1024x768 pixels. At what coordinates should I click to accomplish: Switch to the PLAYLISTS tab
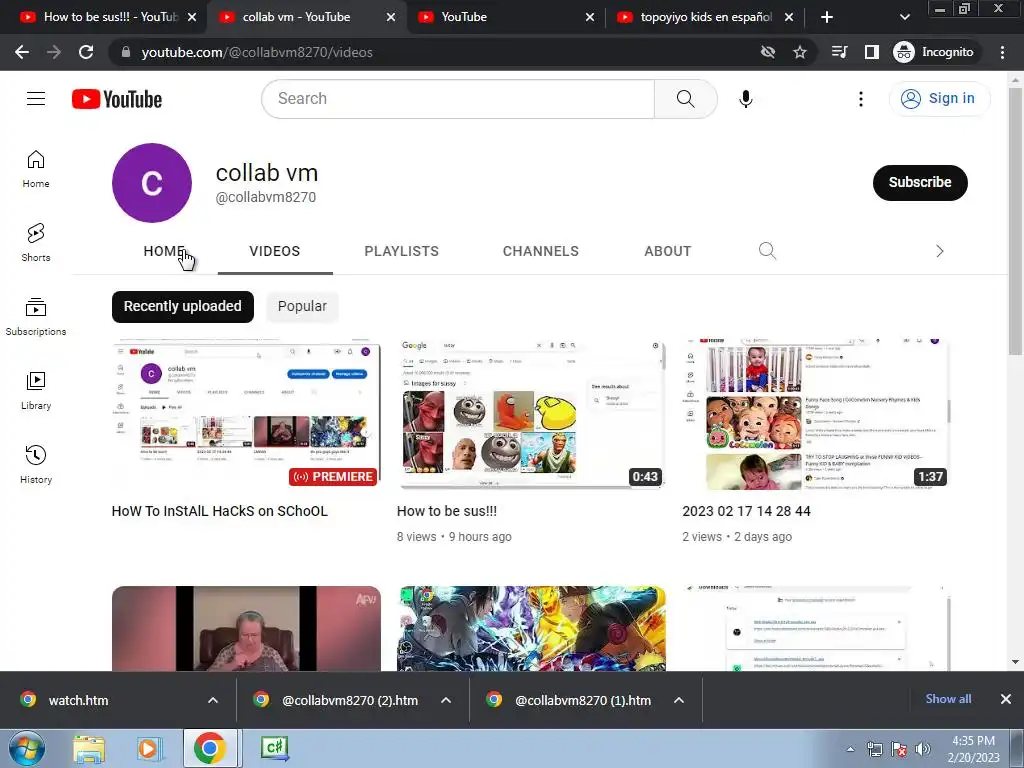click(402, 251)
